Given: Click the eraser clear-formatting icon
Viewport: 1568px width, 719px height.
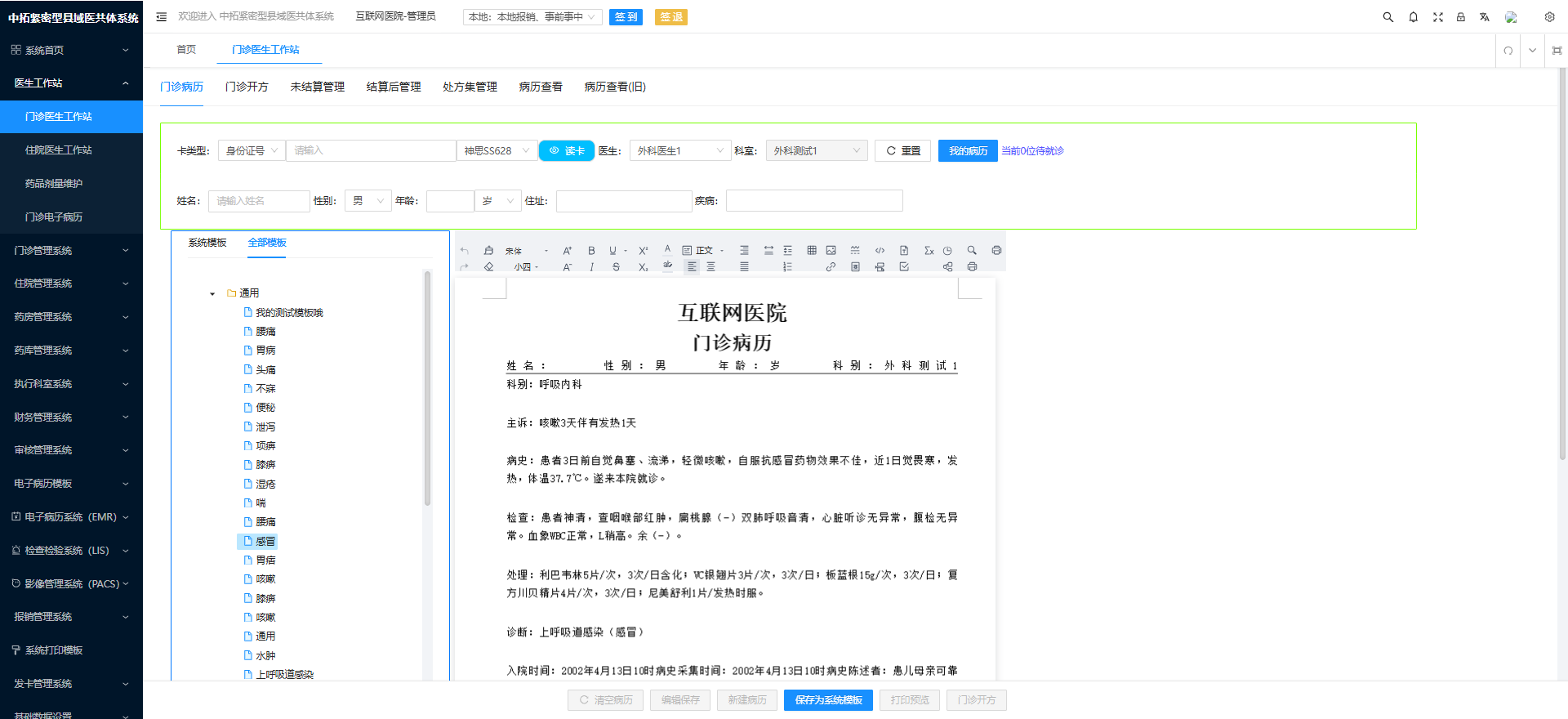Looking at the screenshot, I should [x=488, y=266].
